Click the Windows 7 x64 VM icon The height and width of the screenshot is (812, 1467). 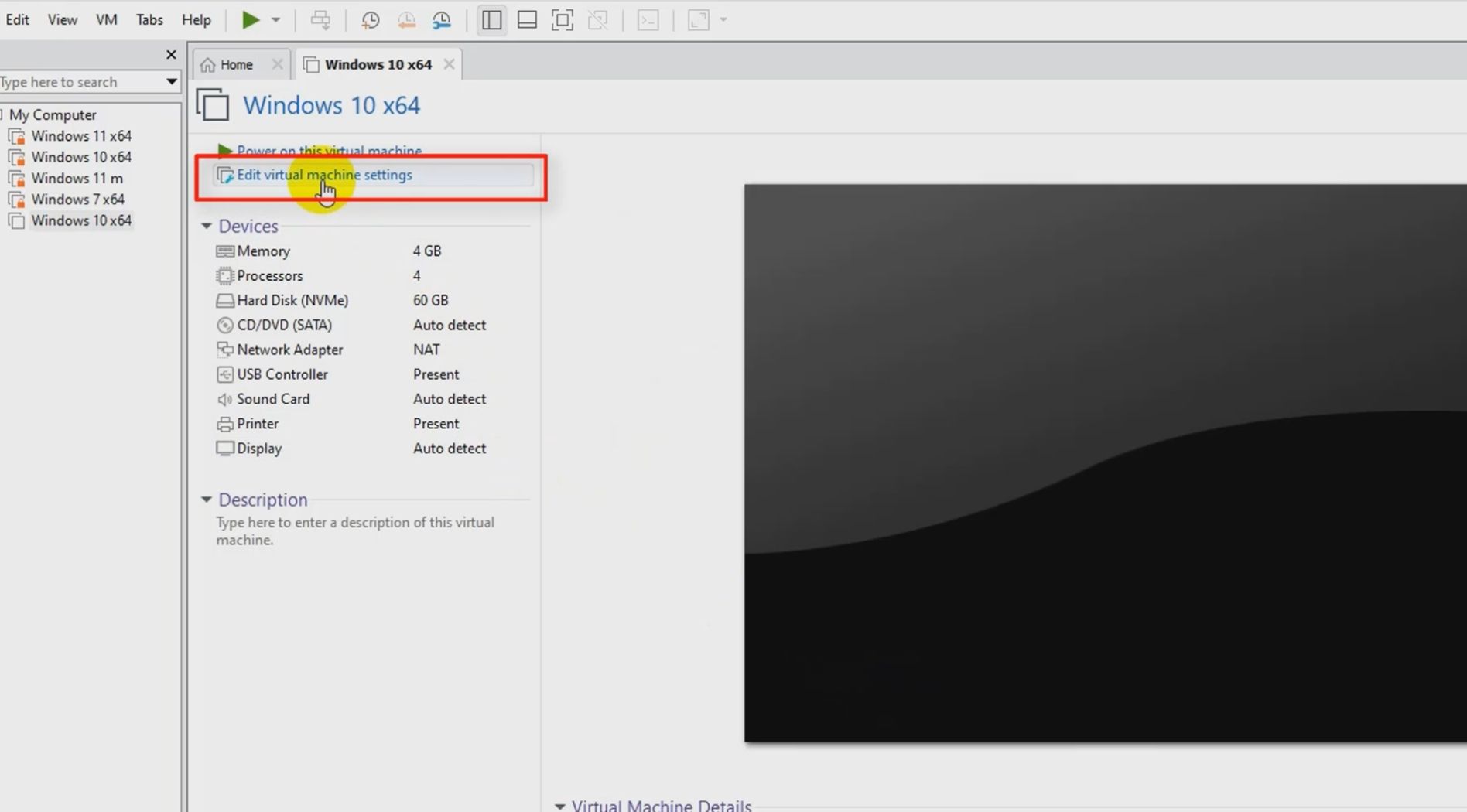point(16,200)
